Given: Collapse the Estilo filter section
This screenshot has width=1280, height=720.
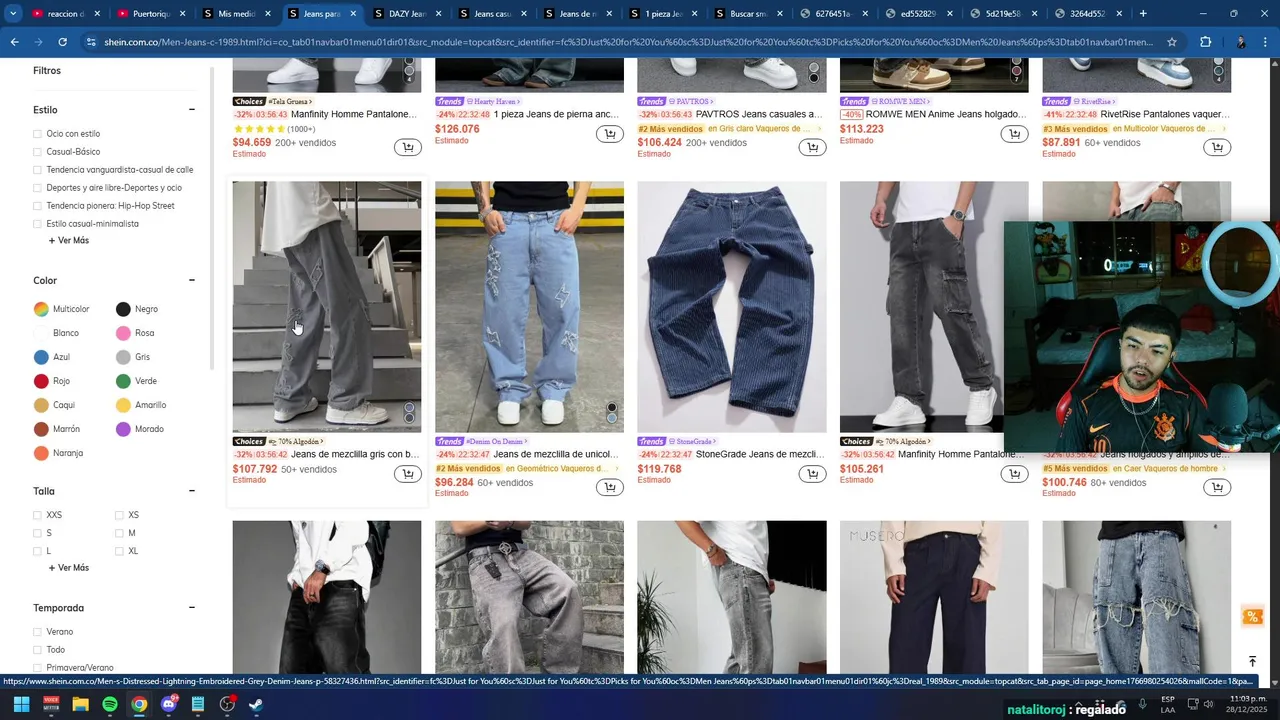Looking at the screenshot, I should click(x=192, y=110).
